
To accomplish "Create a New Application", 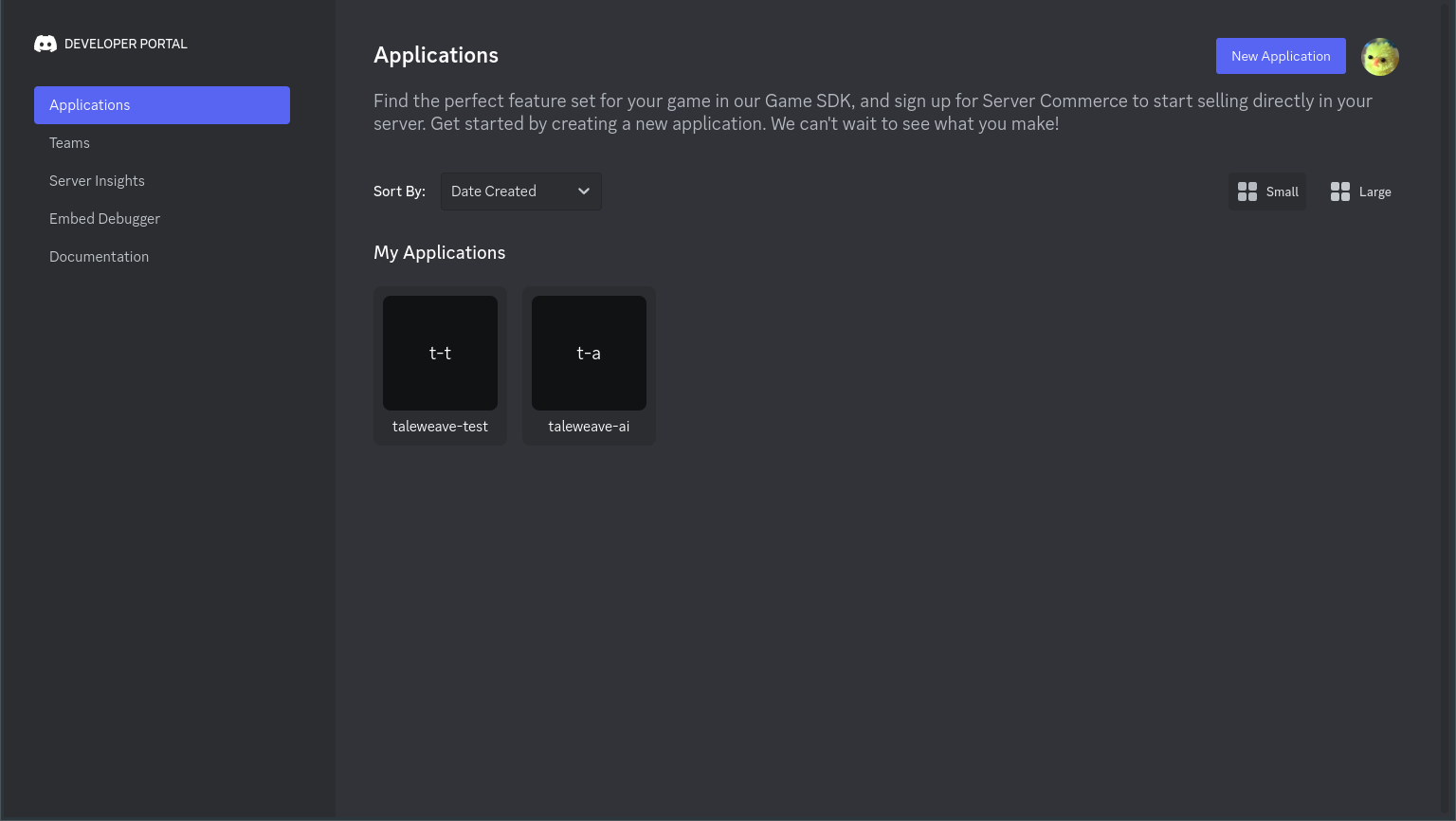I will pos(1281,56).
